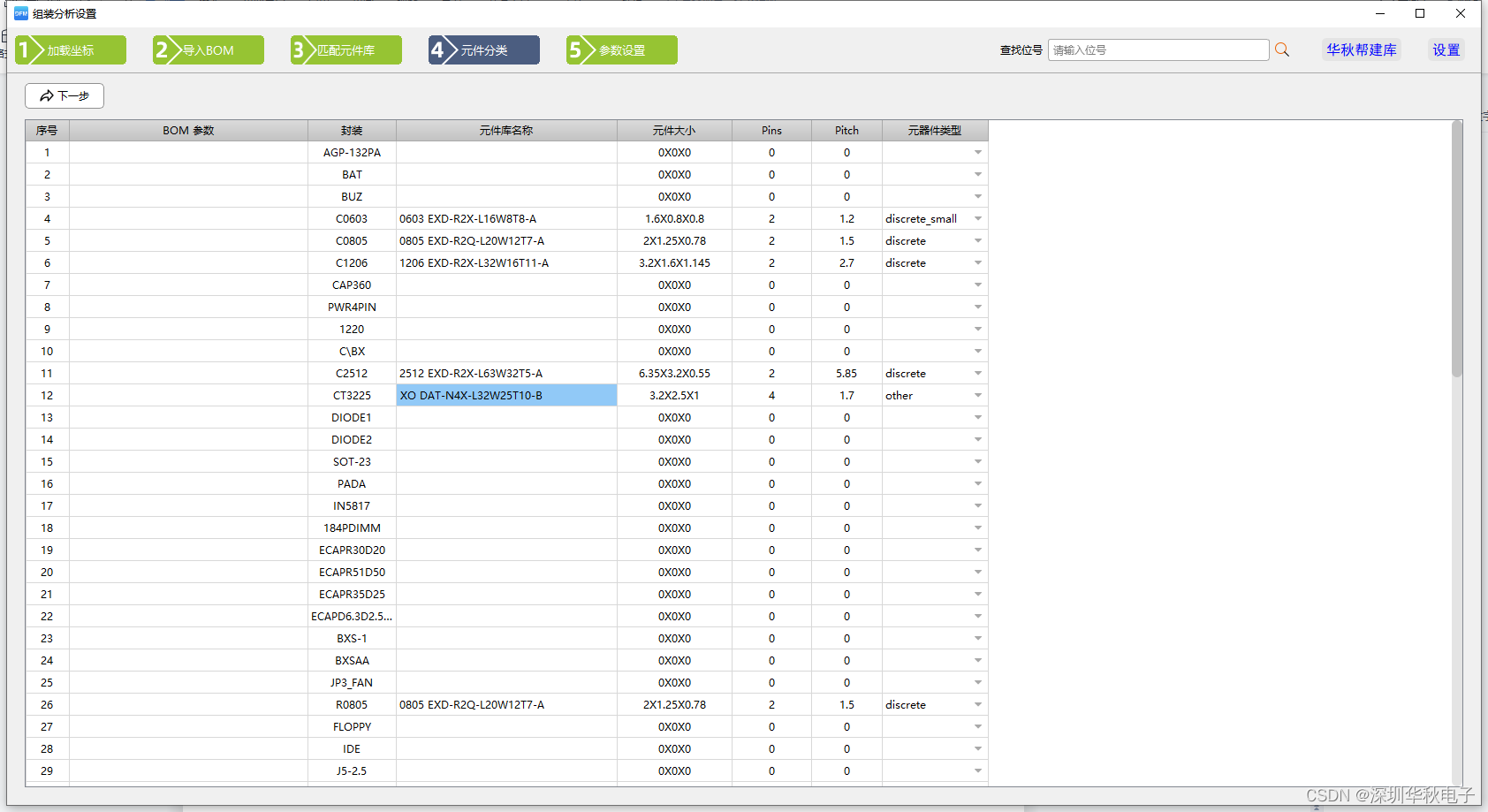This screenshot has height=812, width=1488.
Task: Click the ECAPR51D50 package cell
Action: [x=352, y=573]
